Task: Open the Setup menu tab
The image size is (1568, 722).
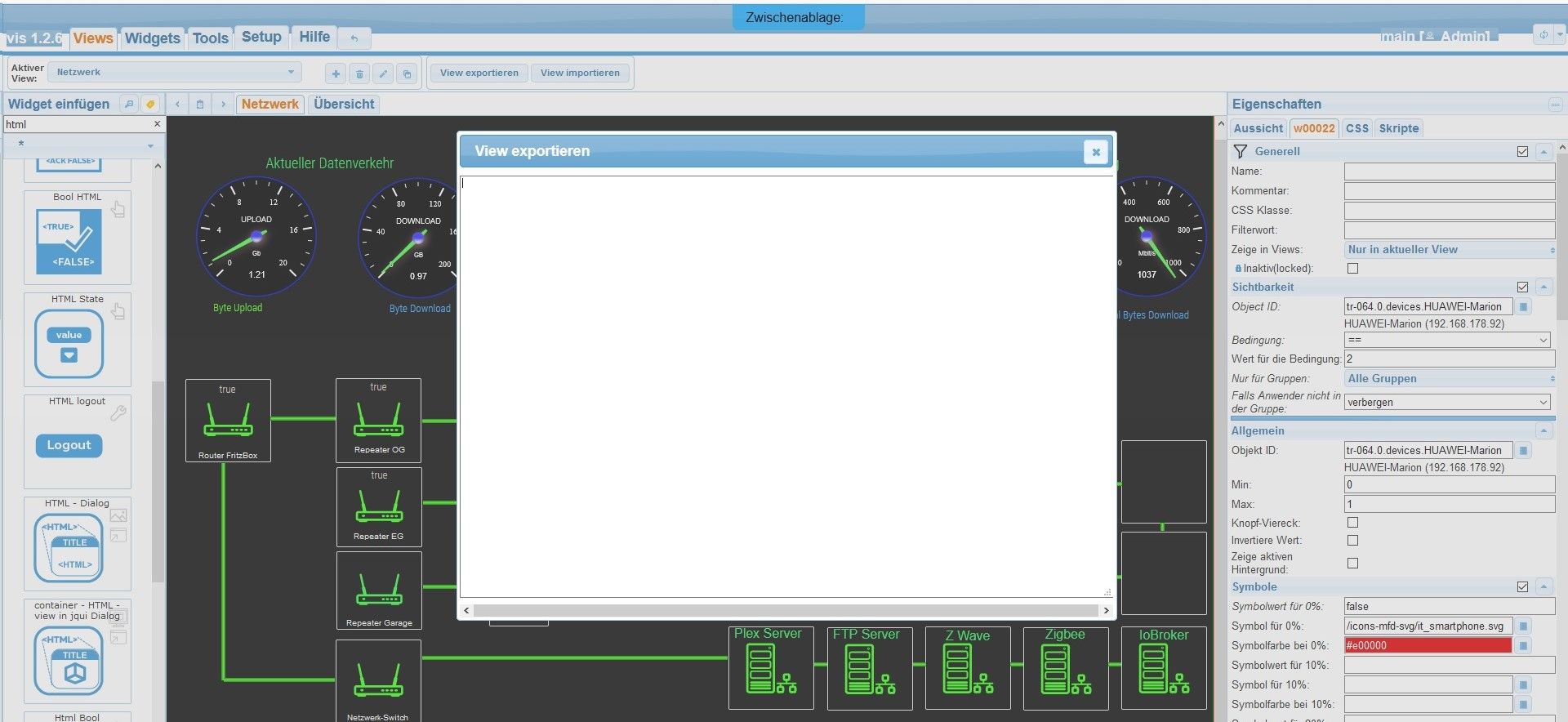Action: point(261,37)
